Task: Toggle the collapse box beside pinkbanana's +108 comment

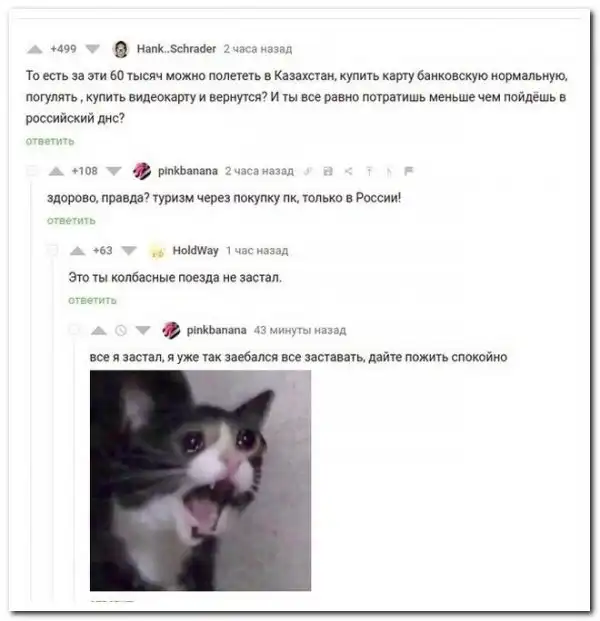Action: [32, 171]
